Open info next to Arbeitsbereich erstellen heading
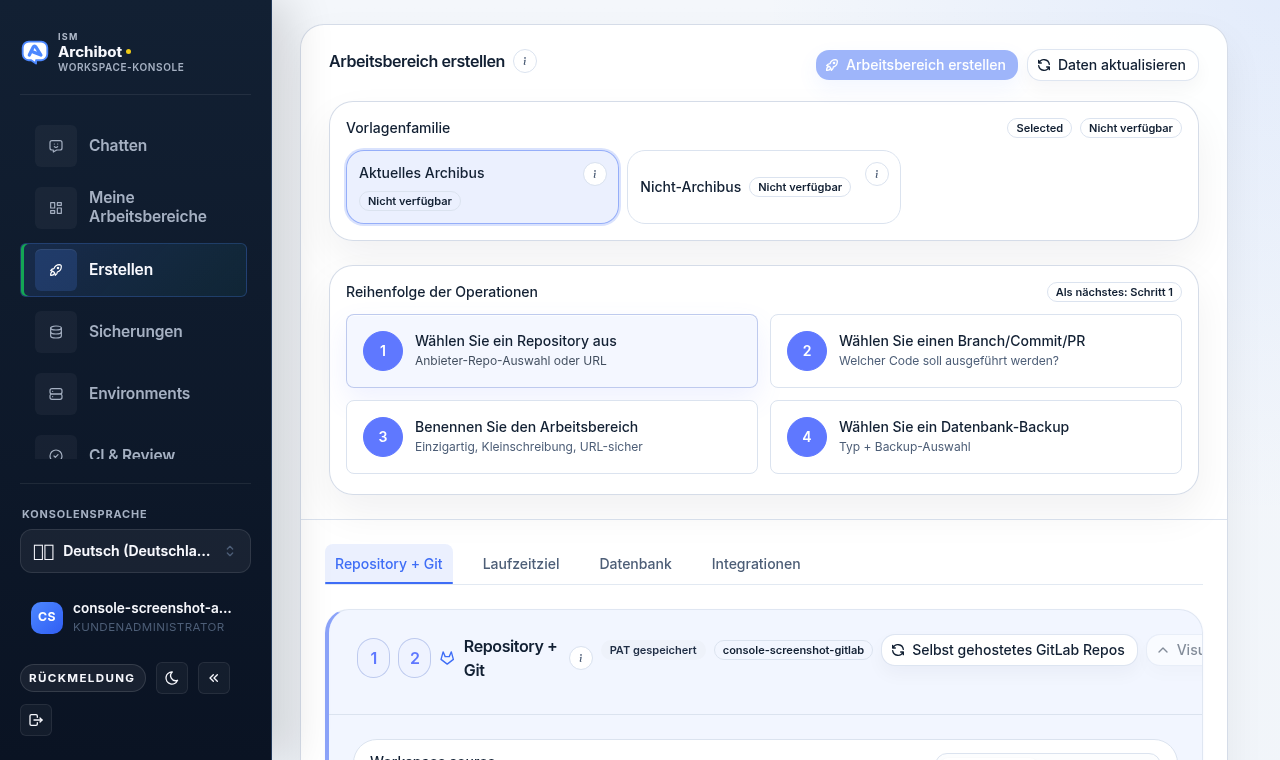The width and height of the screenshot is (1280, 760). tap(525, 61)
